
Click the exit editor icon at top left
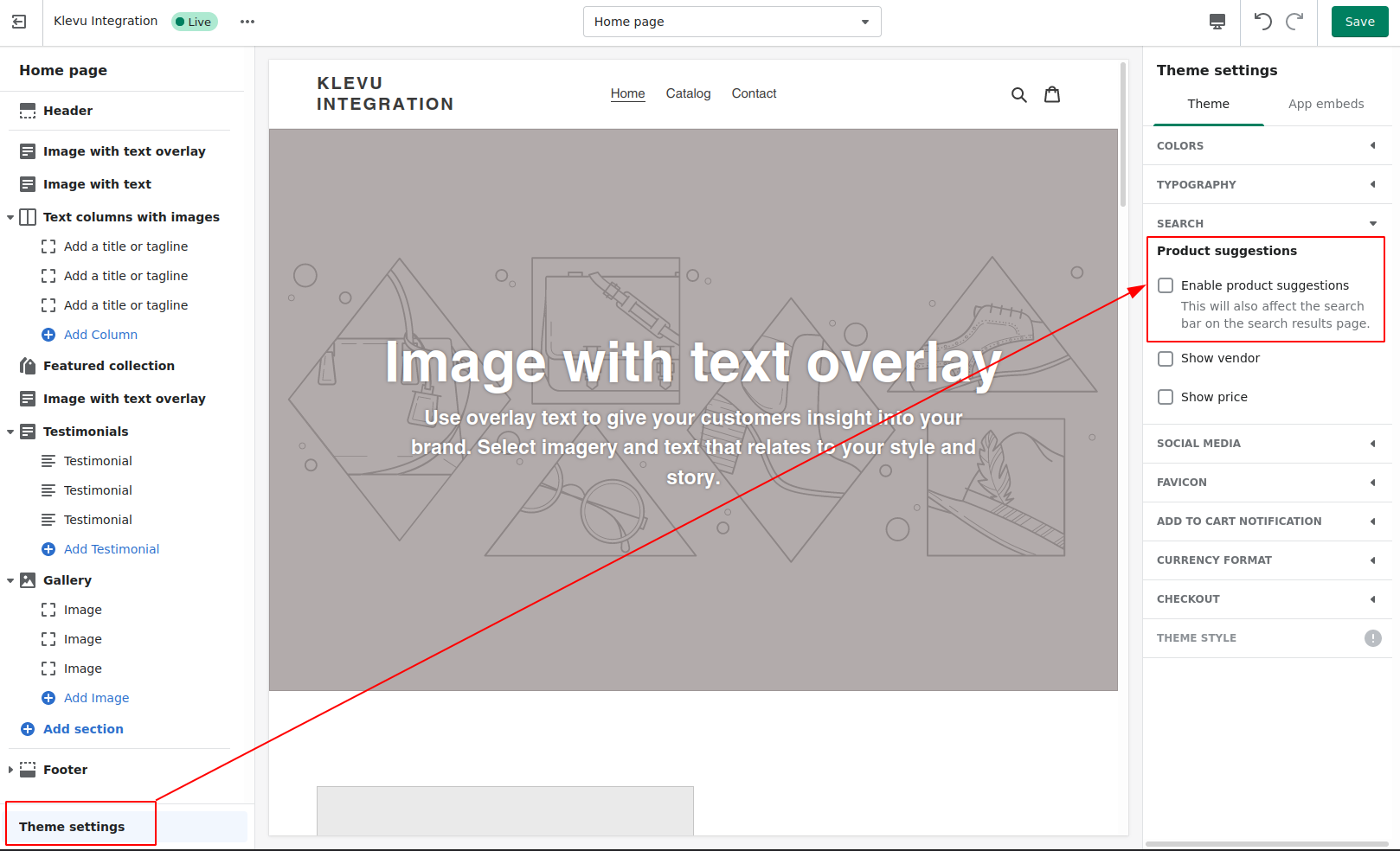(x=19, y=22)
